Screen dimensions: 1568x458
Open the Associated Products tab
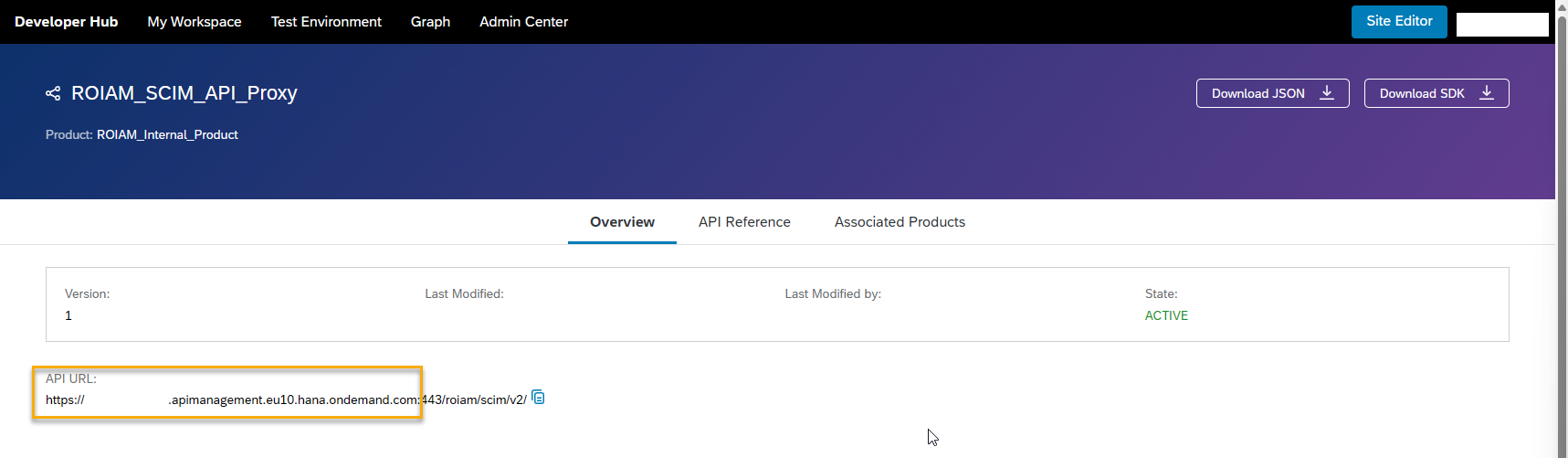(x=900, y=222)
